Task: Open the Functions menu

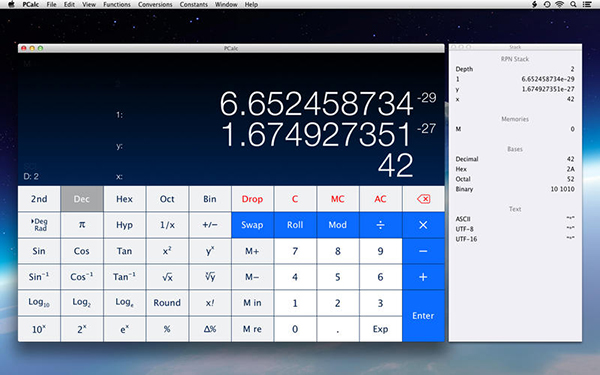Action: (117, 5)
